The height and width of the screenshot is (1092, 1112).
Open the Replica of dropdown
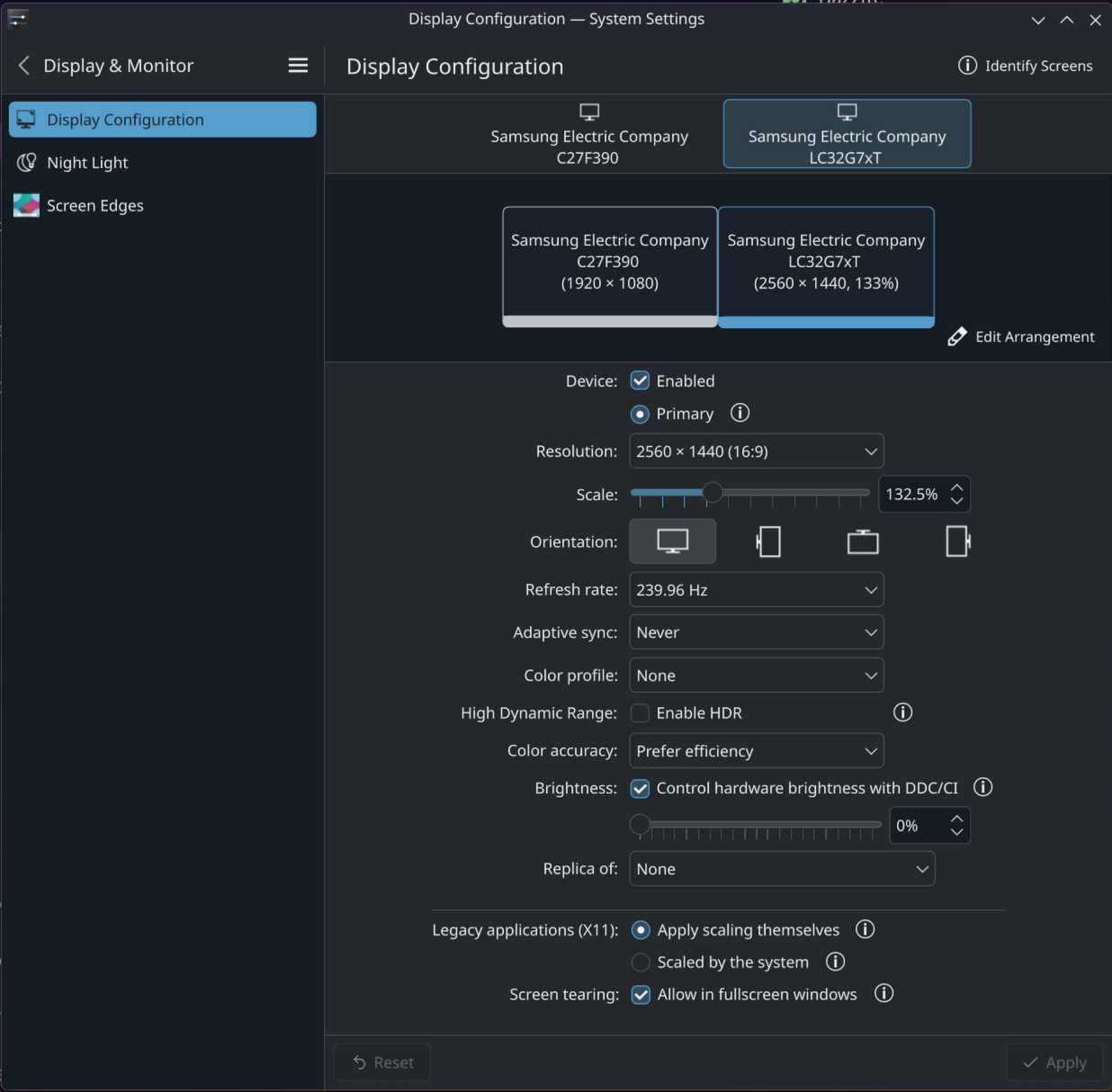click(782, 869)
